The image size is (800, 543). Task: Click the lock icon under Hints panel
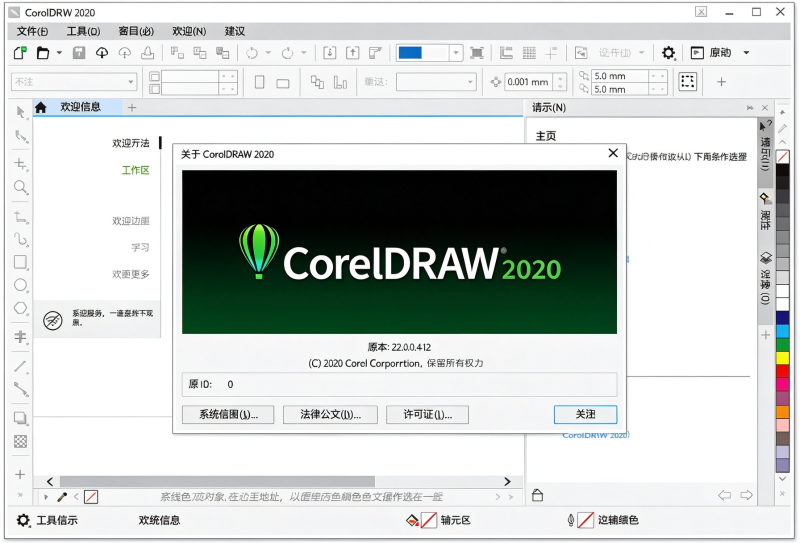(x=537, y=495)
